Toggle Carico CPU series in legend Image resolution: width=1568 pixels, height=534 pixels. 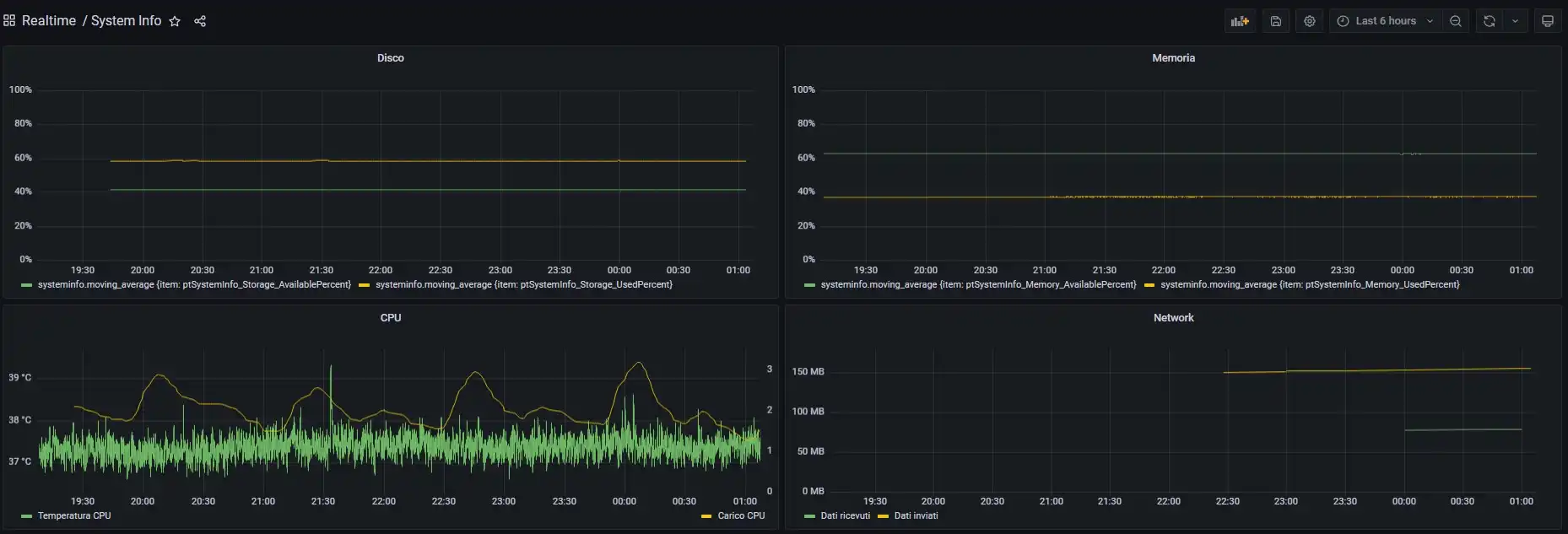click(741, 515)
